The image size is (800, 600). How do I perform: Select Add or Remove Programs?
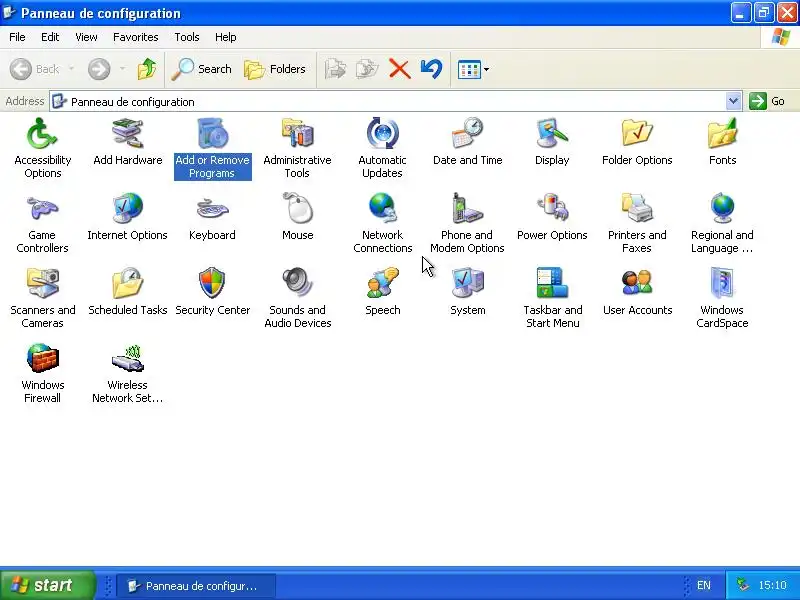(x=212, y=148)
